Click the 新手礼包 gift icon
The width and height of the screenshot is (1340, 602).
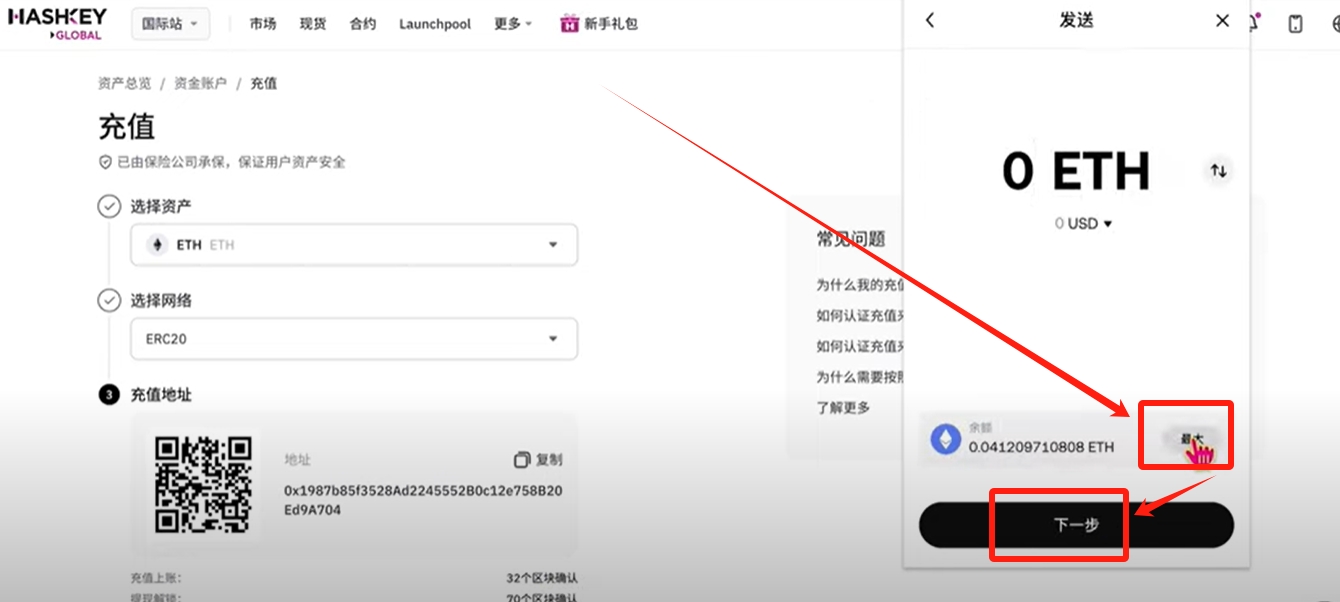(x=570, y=23)
